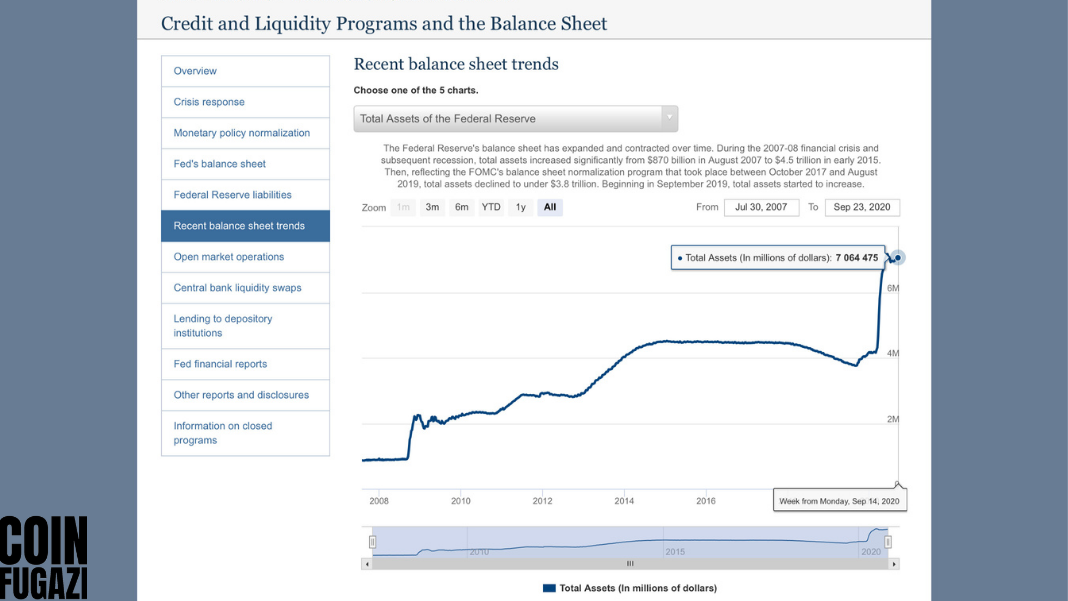Select the 6m zoom range
1068x601 pixels.
click(462, 207)
